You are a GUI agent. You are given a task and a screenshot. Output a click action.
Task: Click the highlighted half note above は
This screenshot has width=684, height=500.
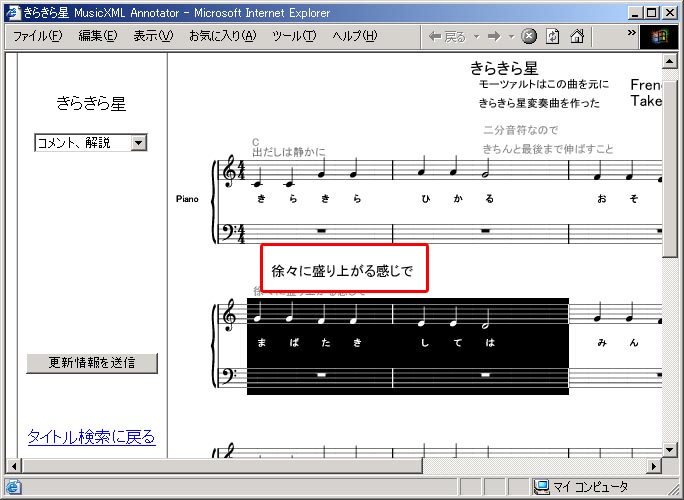(x=487, y=319)
